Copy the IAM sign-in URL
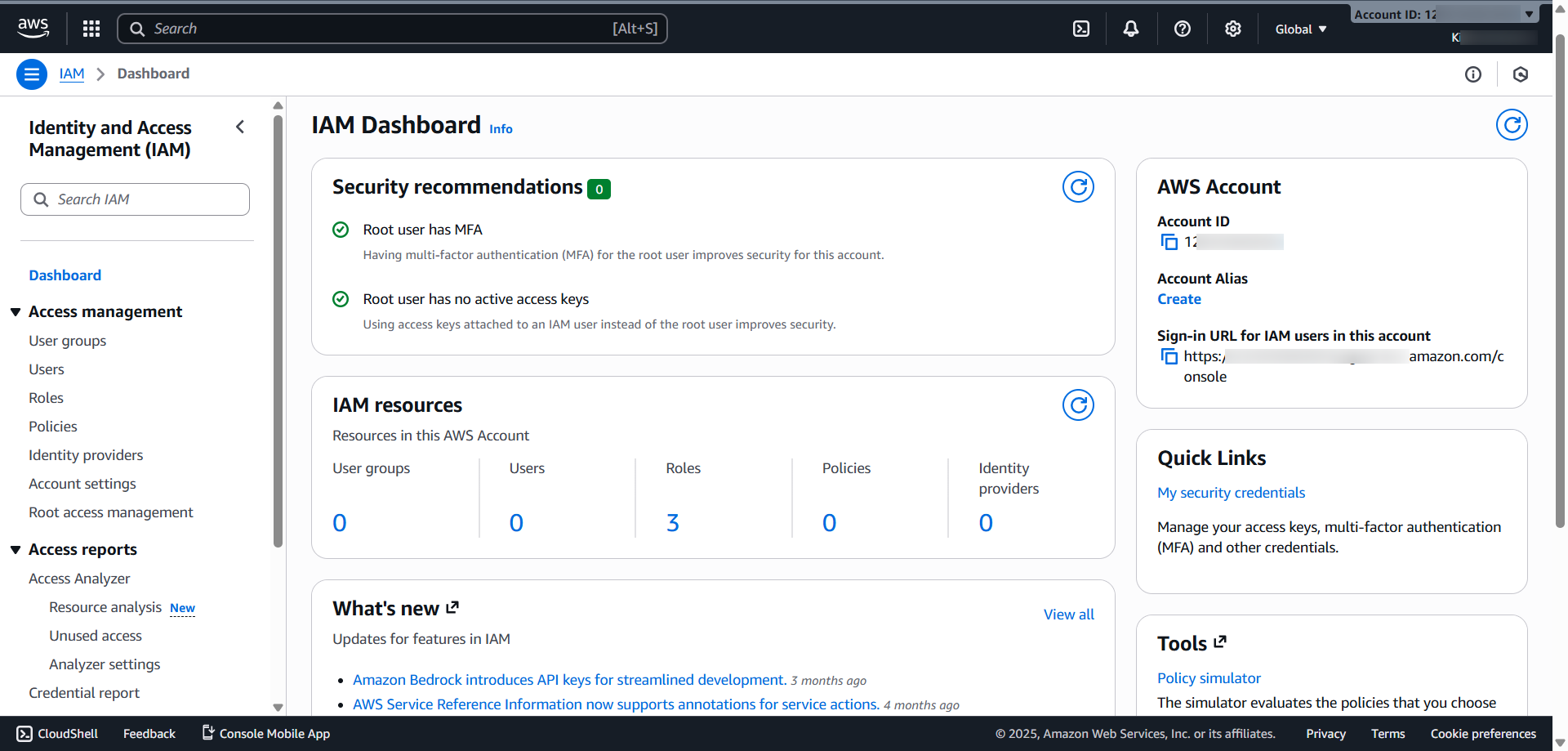 [x=1169, y=356]
